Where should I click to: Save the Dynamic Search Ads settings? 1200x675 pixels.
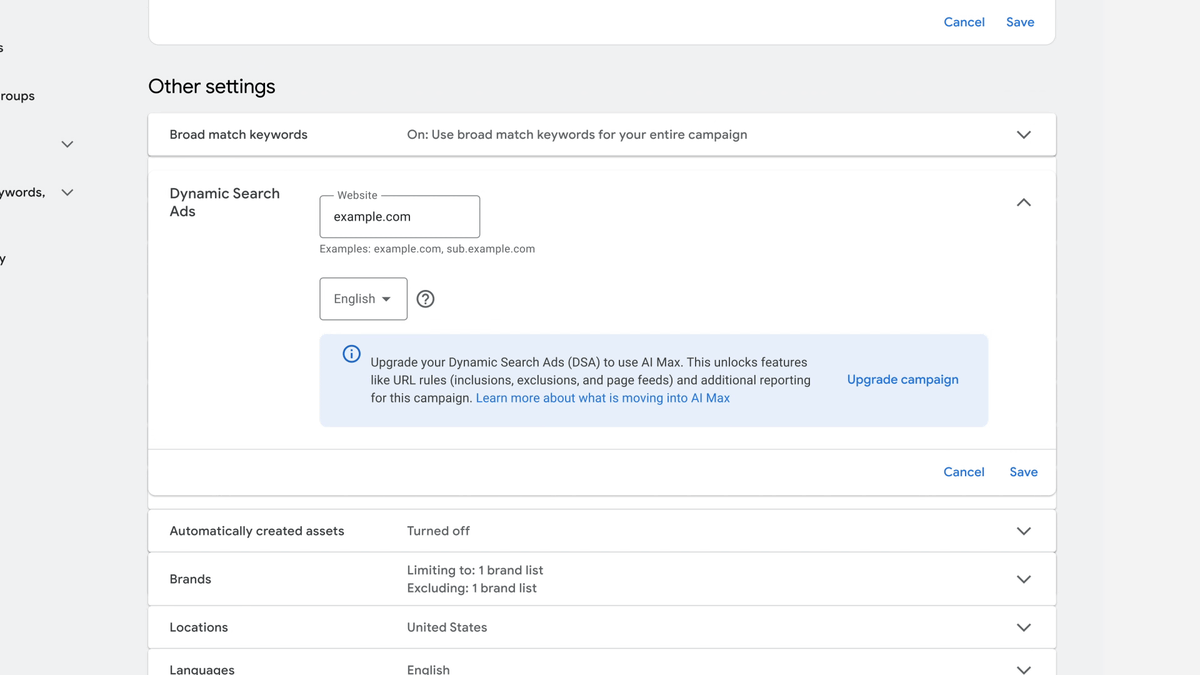click(1023, 472)
